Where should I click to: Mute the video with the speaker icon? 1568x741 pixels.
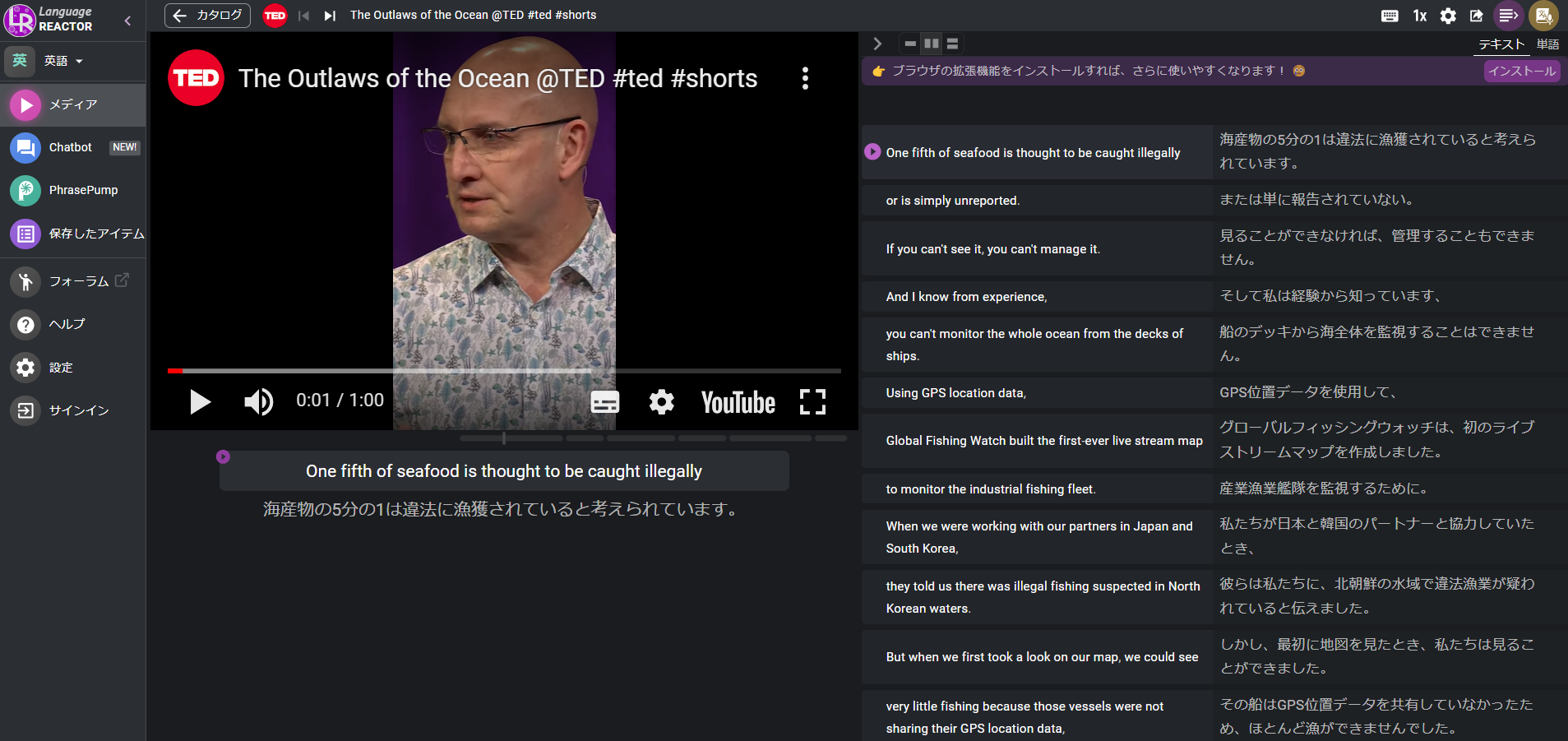258,401
